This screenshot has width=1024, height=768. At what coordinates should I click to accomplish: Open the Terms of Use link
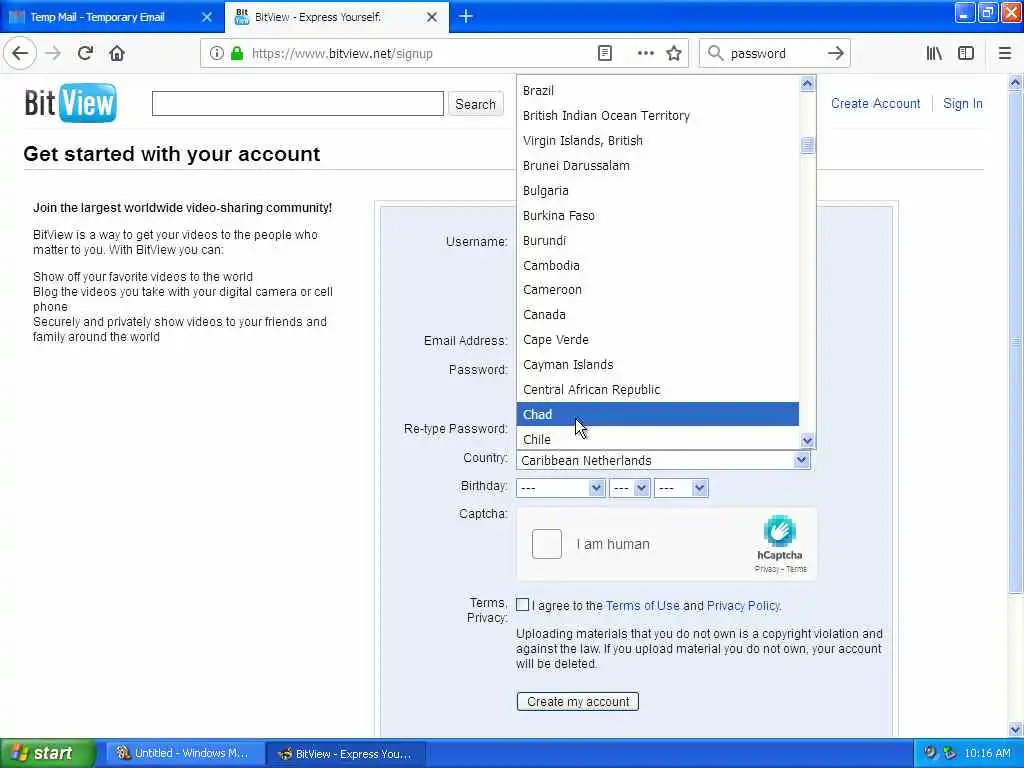coord(643,605)
